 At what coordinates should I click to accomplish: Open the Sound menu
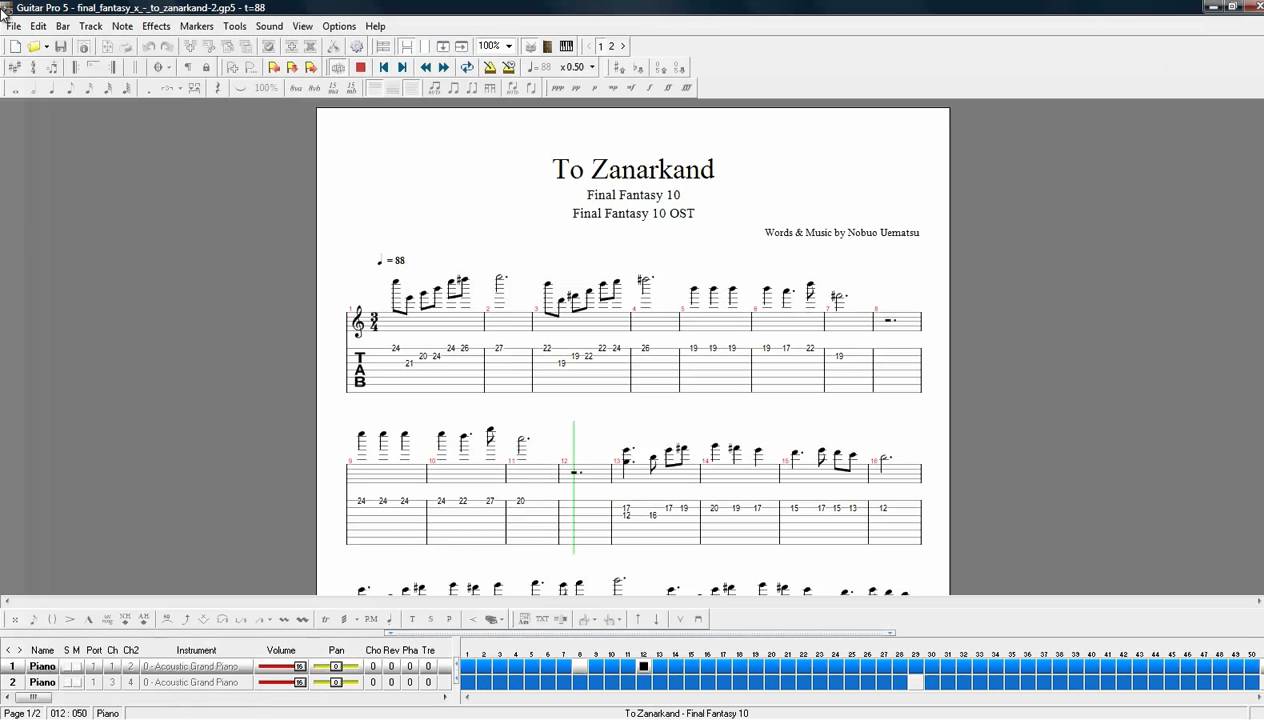point(269,26)
